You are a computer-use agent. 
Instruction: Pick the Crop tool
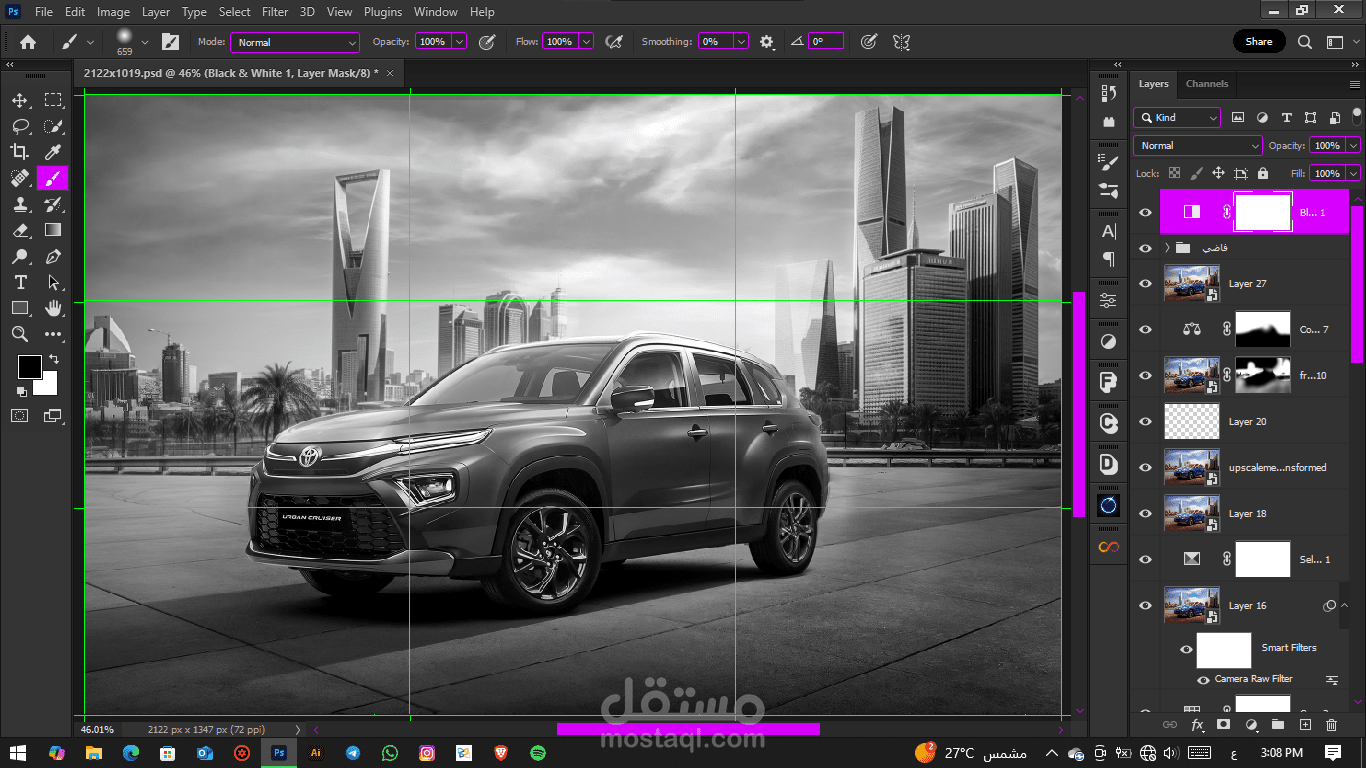coord(20,152)
